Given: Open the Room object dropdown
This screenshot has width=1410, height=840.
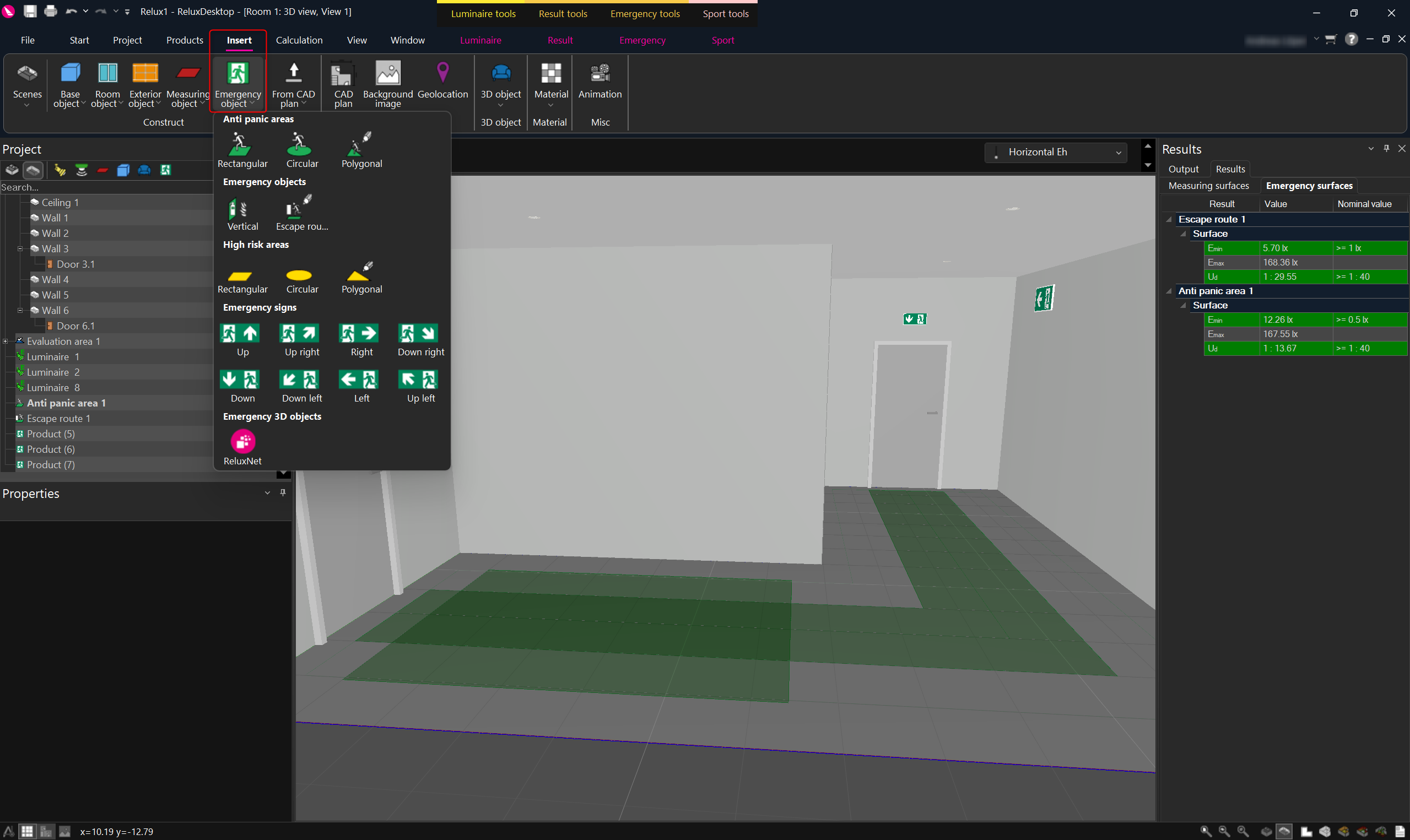Looking at the screenshot, I should pyautogui.click(x=107, y=84).
